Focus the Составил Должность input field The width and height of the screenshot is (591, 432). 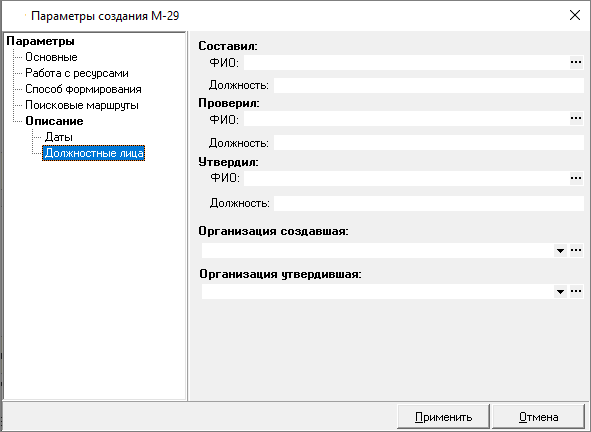429,86
